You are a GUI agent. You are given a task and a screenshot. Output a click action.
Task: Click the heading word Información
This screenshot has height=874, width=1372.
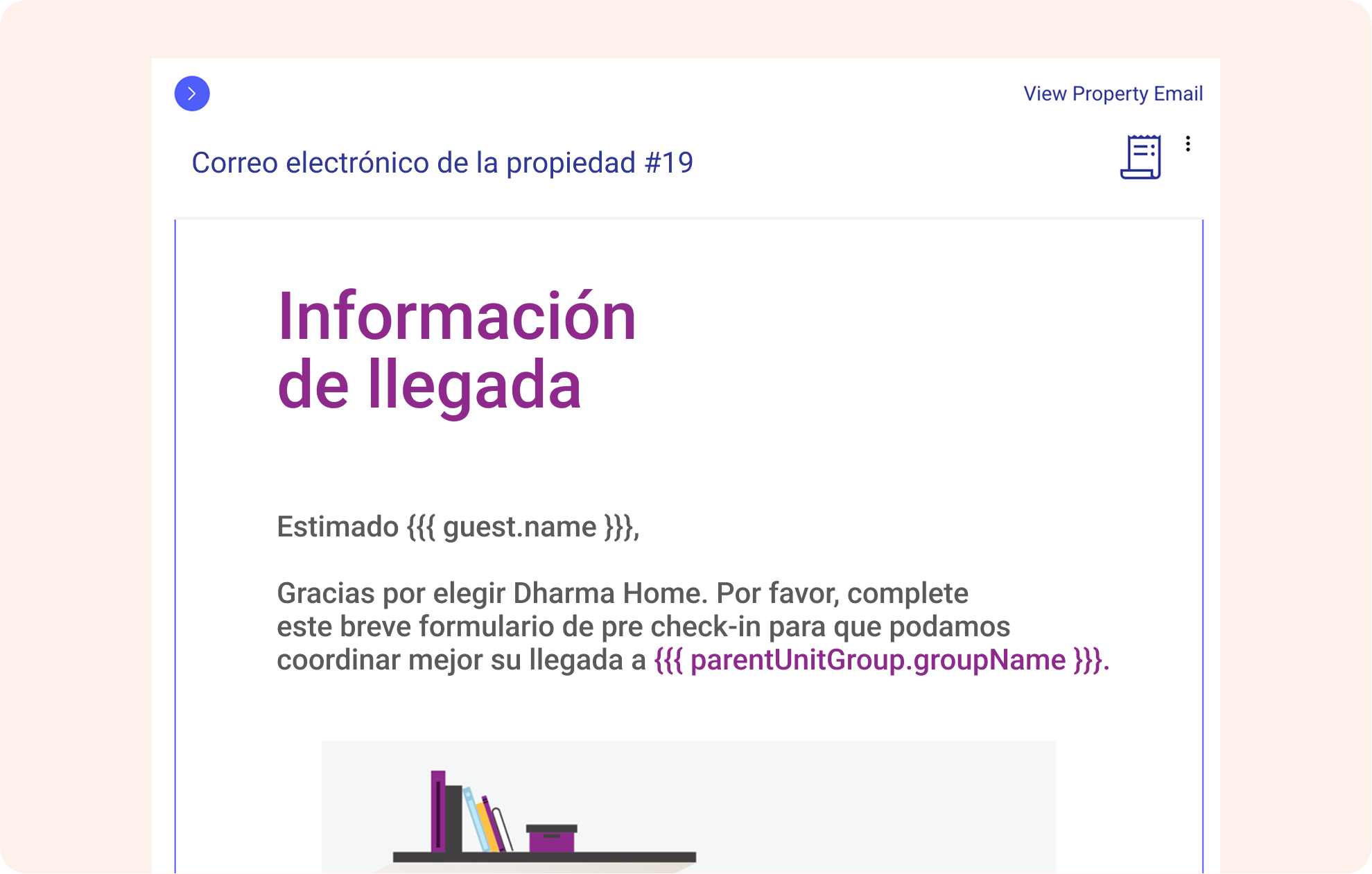(456, 317)
